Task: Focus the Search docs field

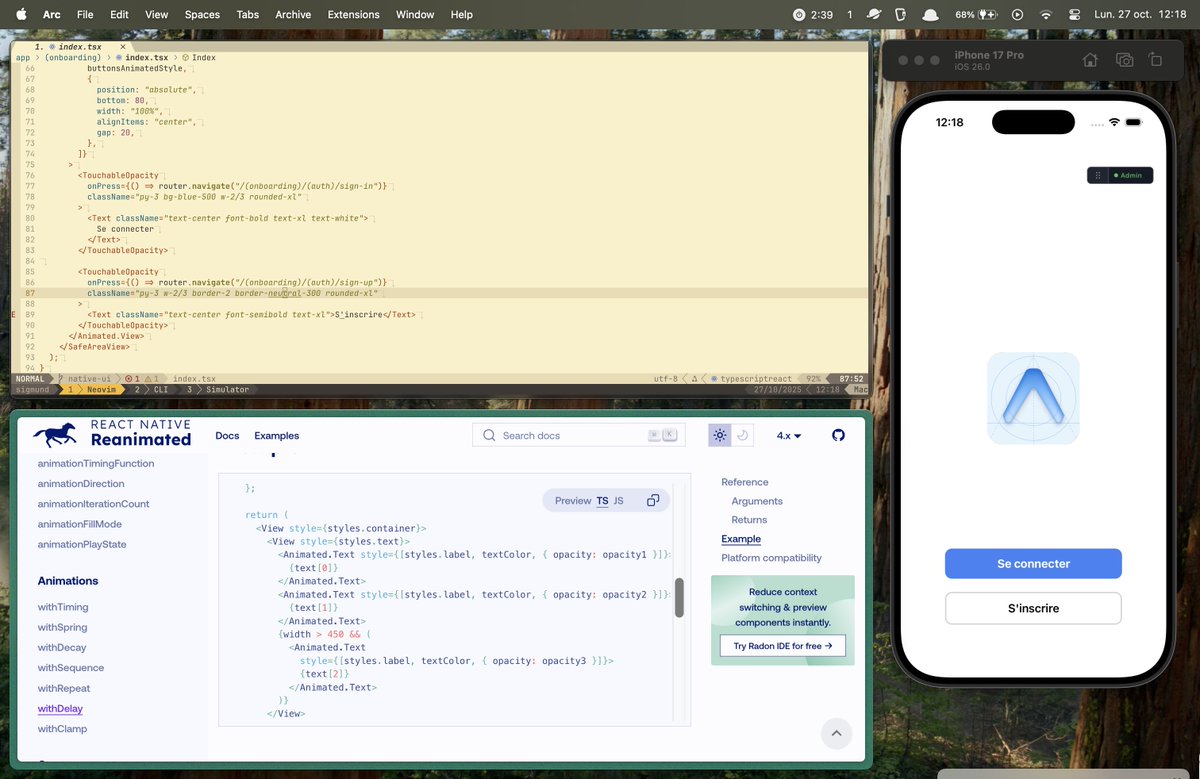Action: tap(578, 435)
